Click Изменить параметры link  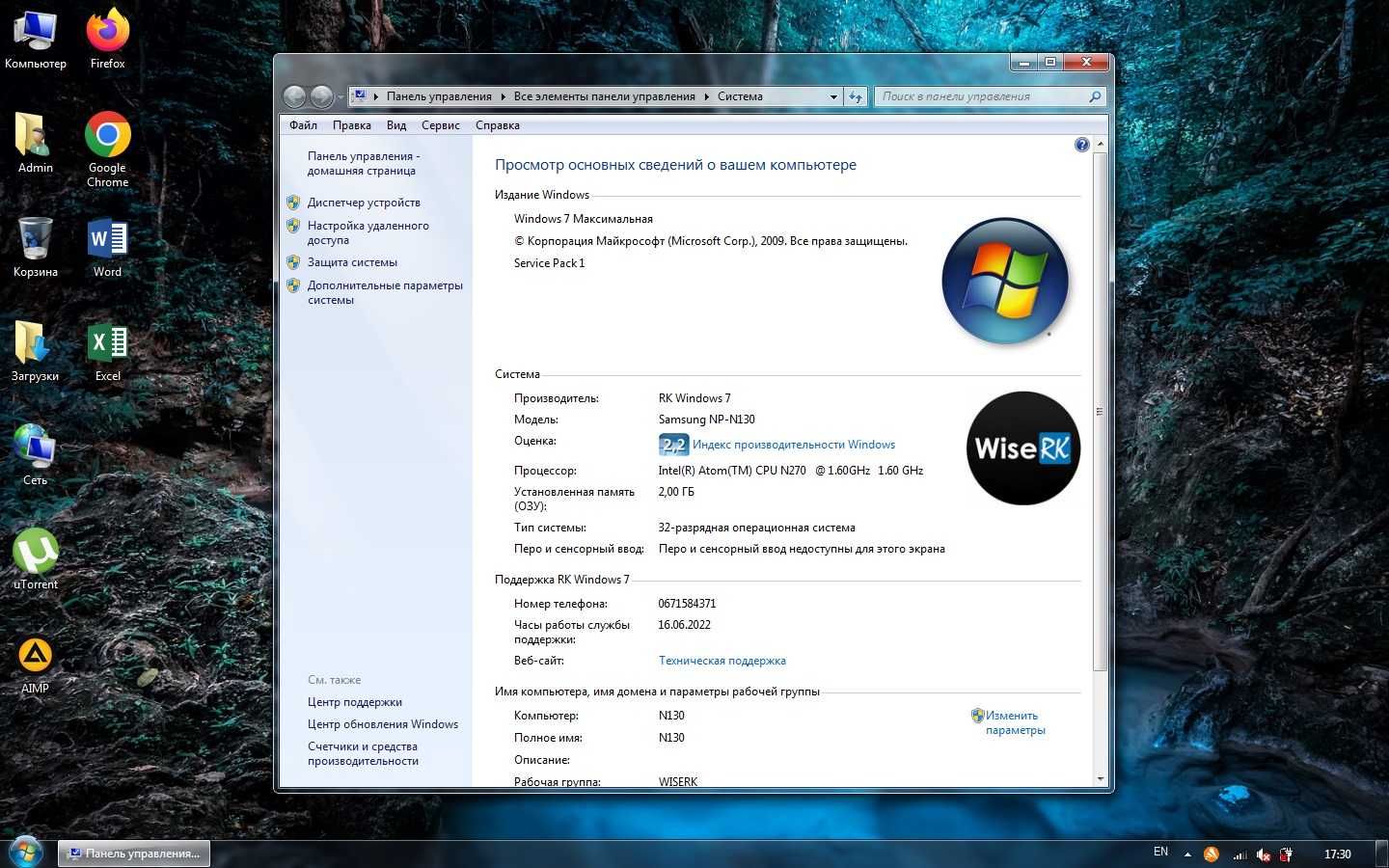point(1015,722)
